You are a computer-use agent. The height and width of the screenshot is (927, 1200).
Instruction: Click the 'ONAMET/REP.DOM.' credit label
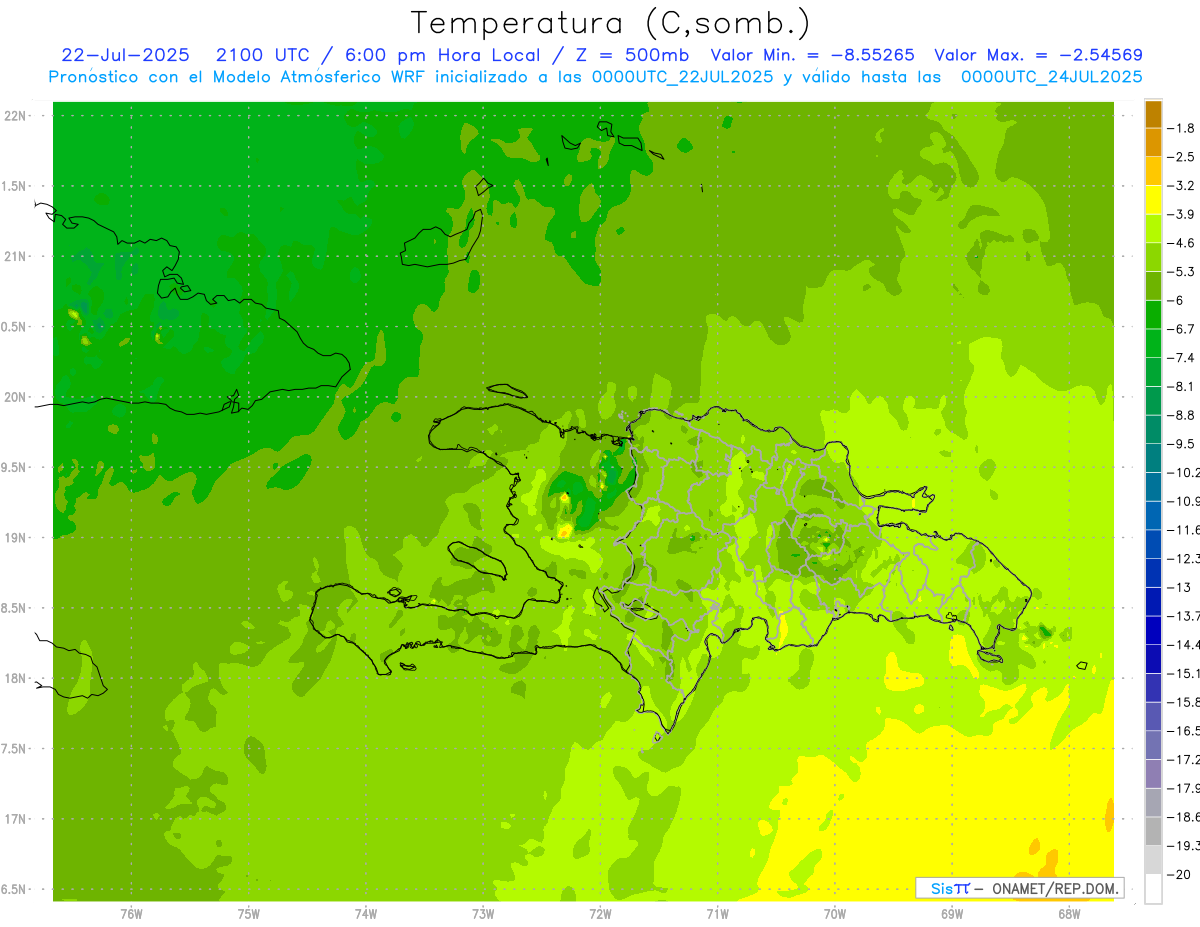tap(1056, 888)
